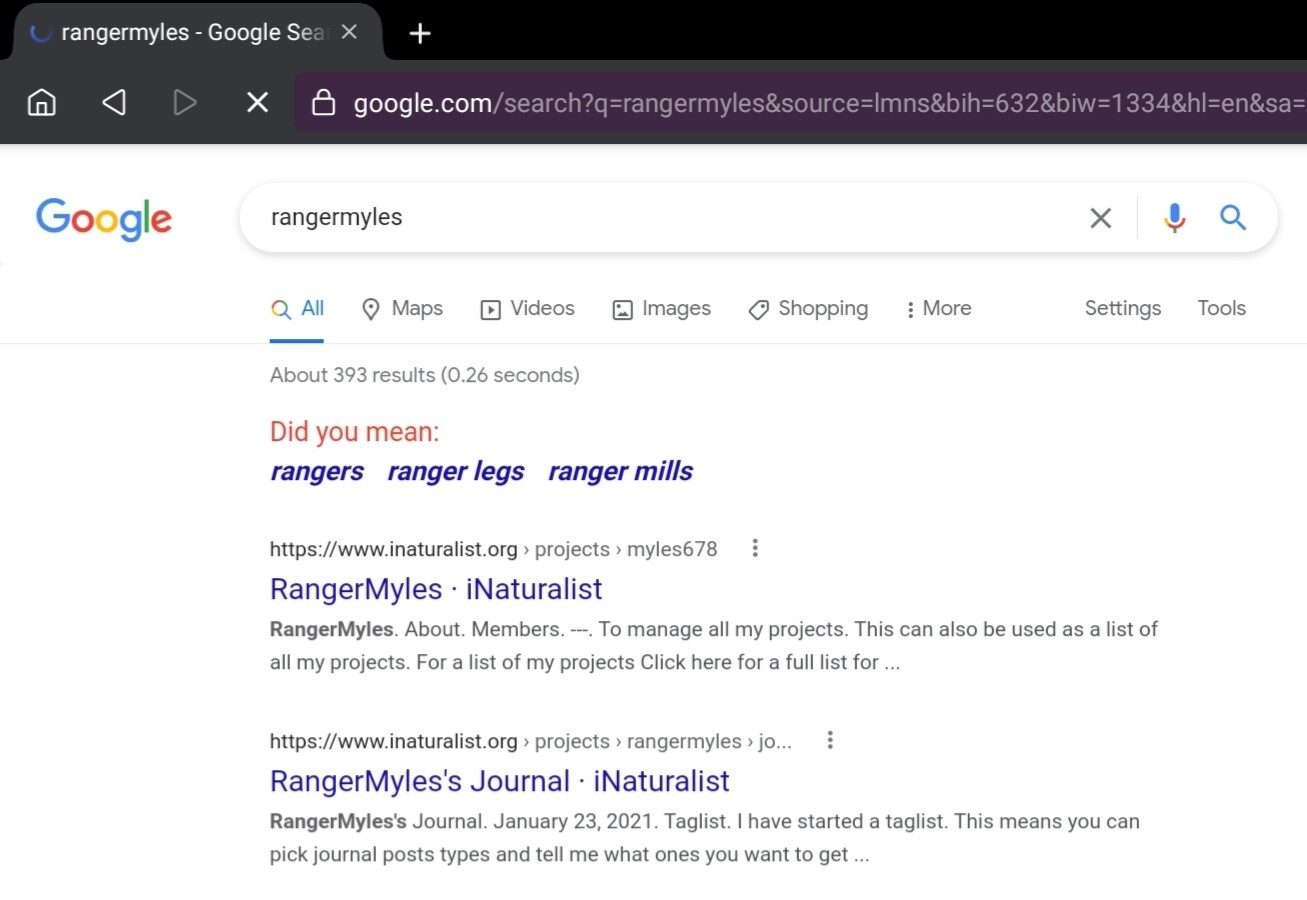Click the padlock site security icon
The height and width of the screenshot is (900, 1307).
coord(323,102)
